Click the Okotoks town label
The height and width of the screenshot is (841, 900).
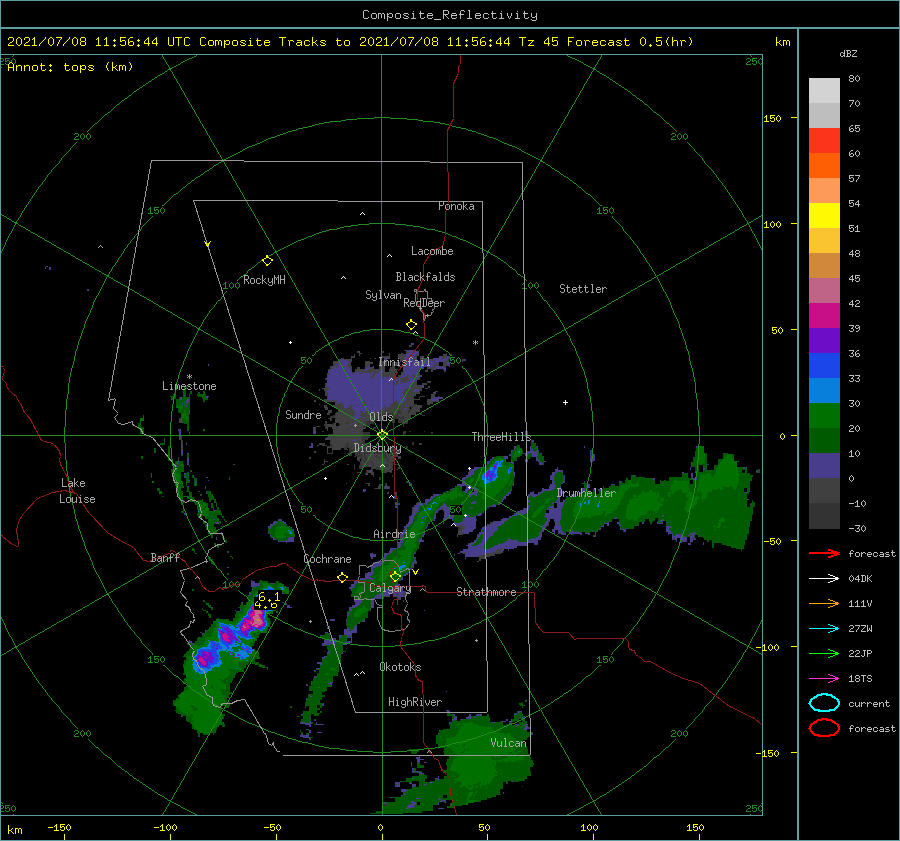pos(400,667)
